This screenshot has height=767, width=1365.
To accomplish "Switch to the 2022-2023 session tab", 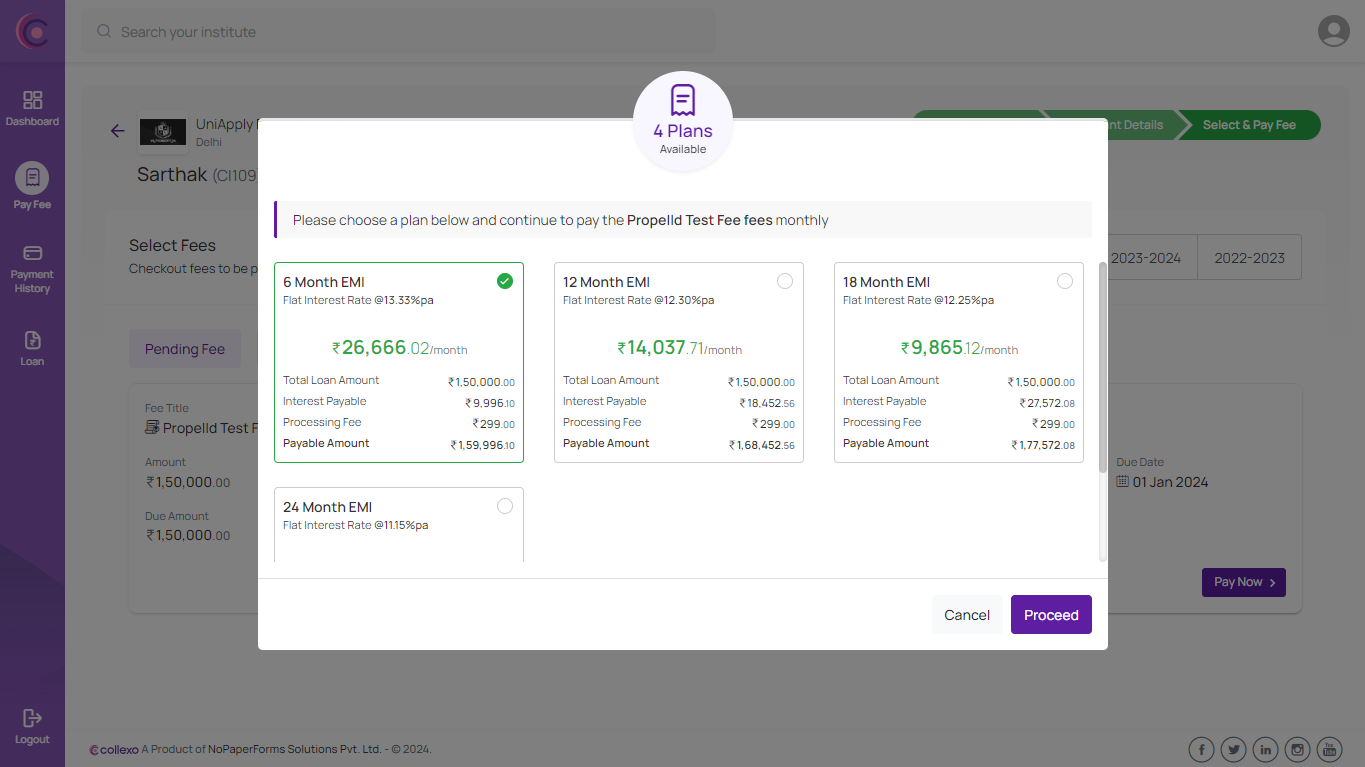I will click(x=1249, y=257).
